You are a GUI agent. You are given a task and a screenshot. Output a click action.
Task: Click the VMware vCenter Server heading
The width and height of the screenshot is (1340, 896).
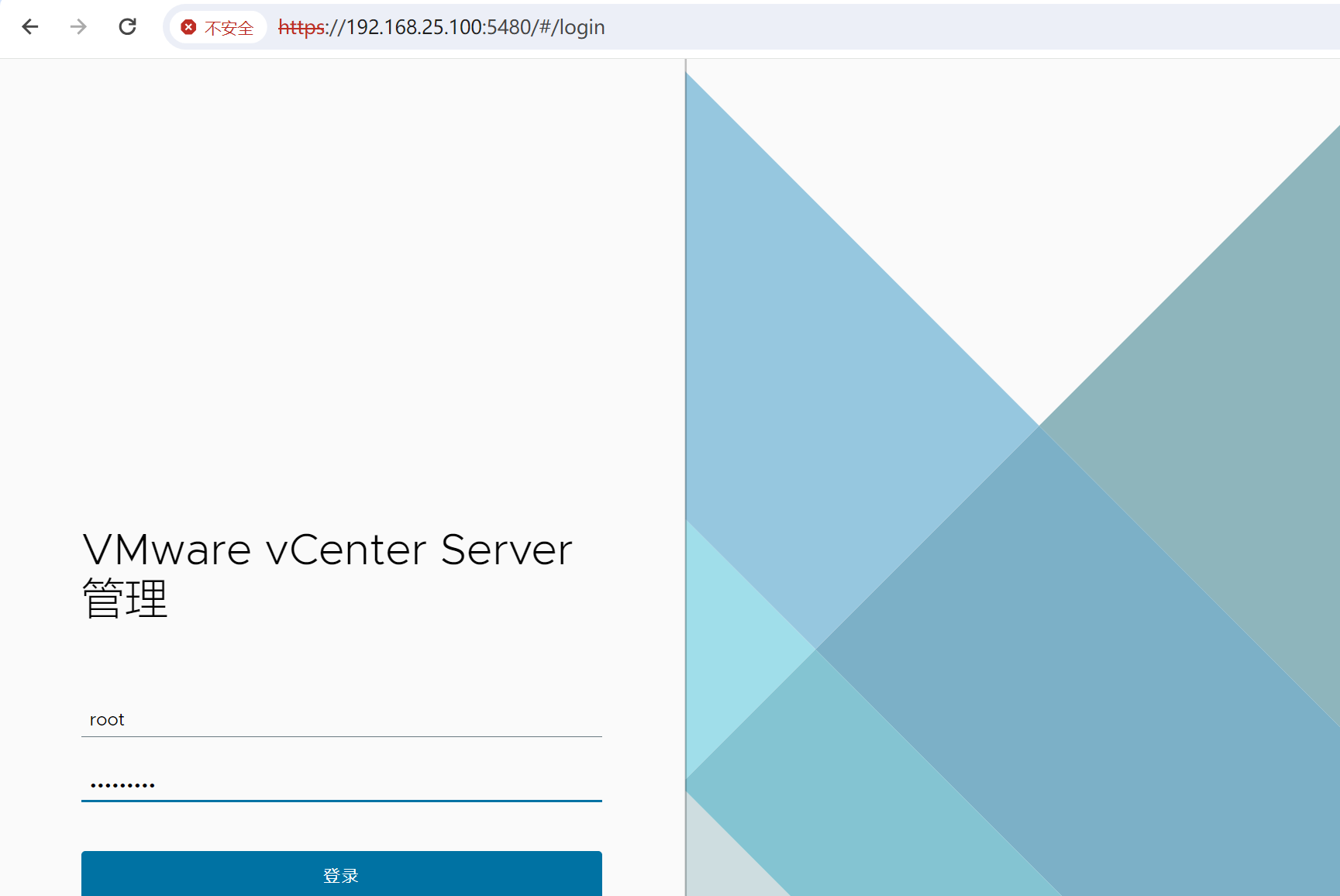pyautogui.click(x=327, y=574)
